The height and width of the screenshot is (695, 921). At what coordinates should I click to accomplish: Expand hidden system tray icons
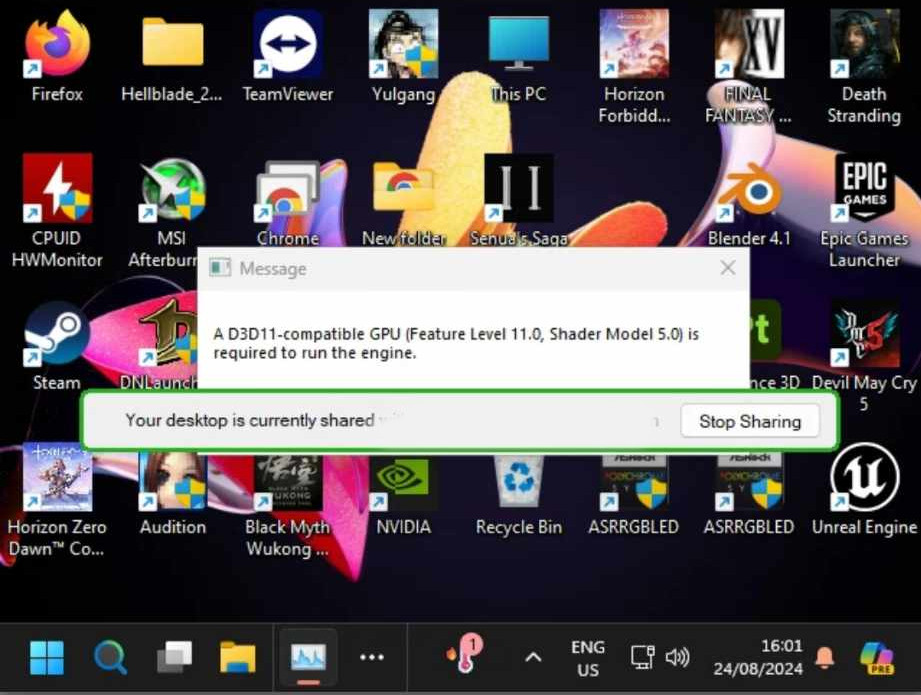pyautogui.click(x=533, y=657)
